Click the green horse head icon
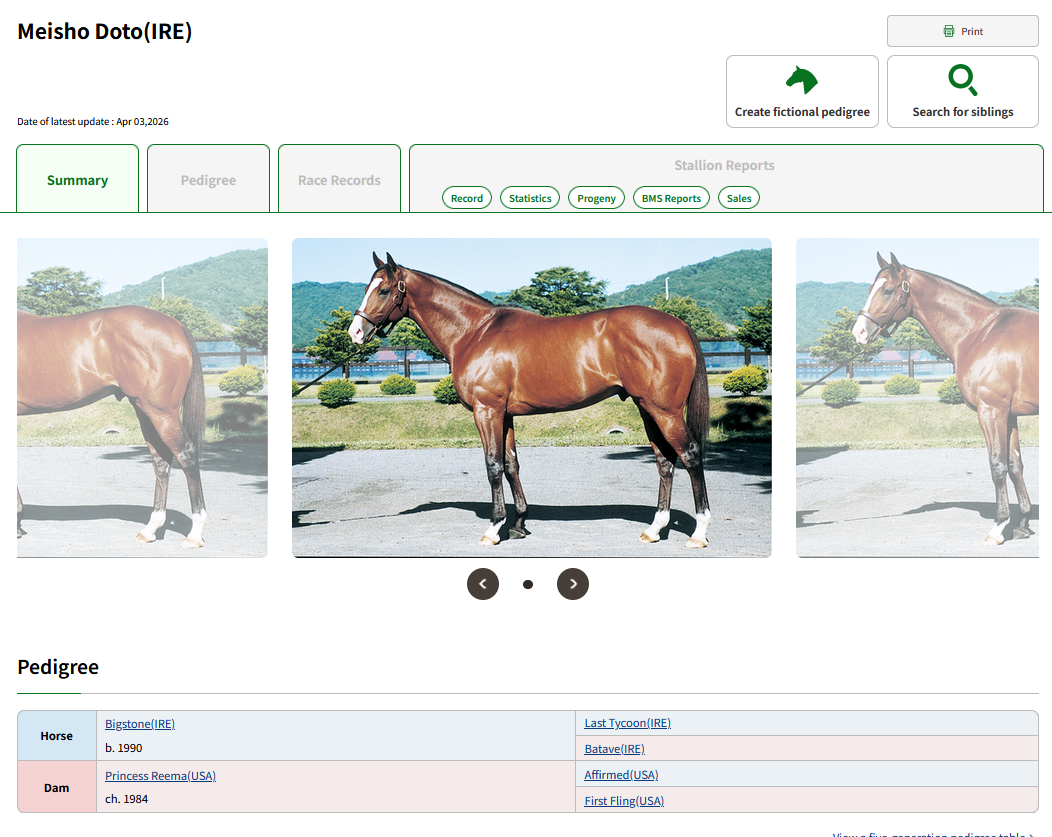The height and width of the screenshot is (837, 1052). click(x=802, y=80)
